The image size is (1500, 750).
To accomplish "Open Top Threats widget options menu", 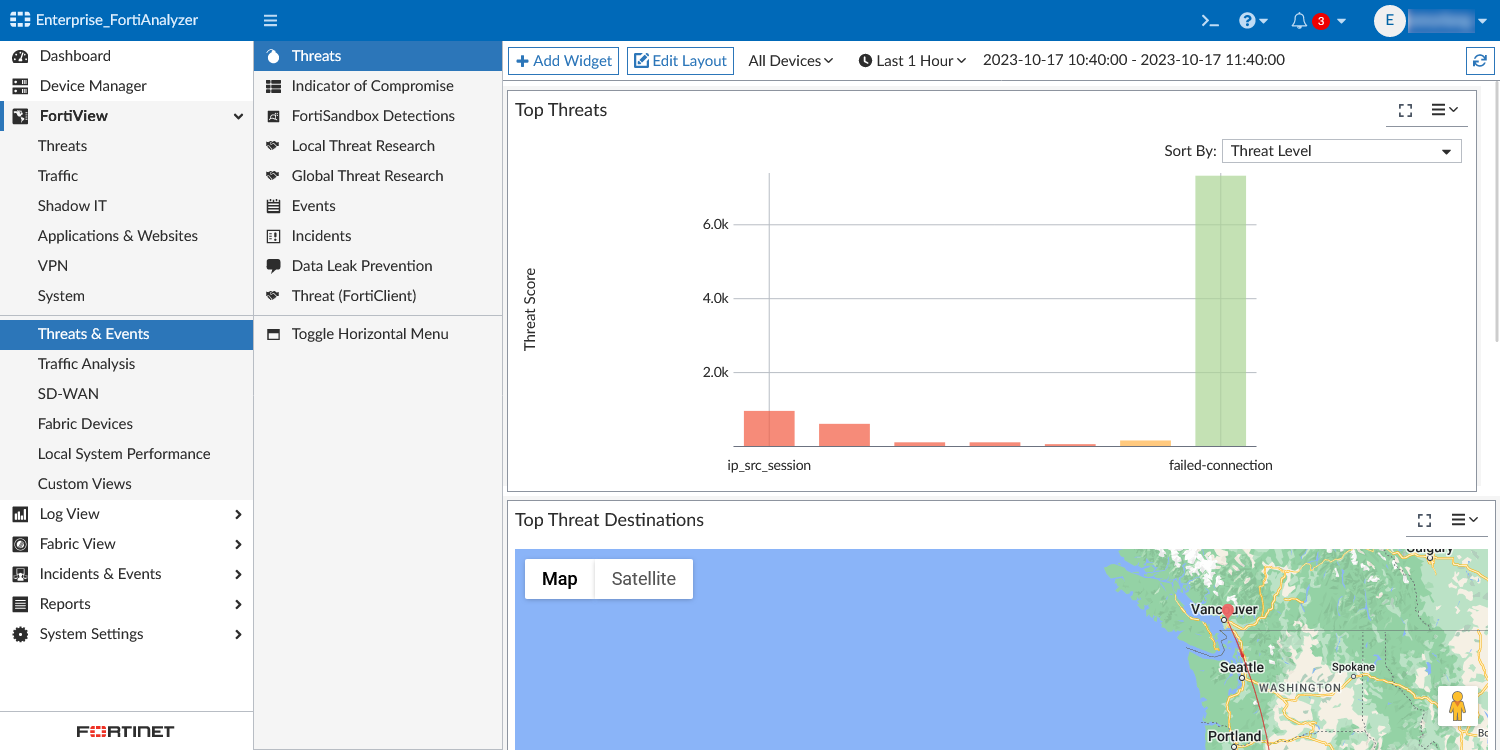I will 1445,110.
